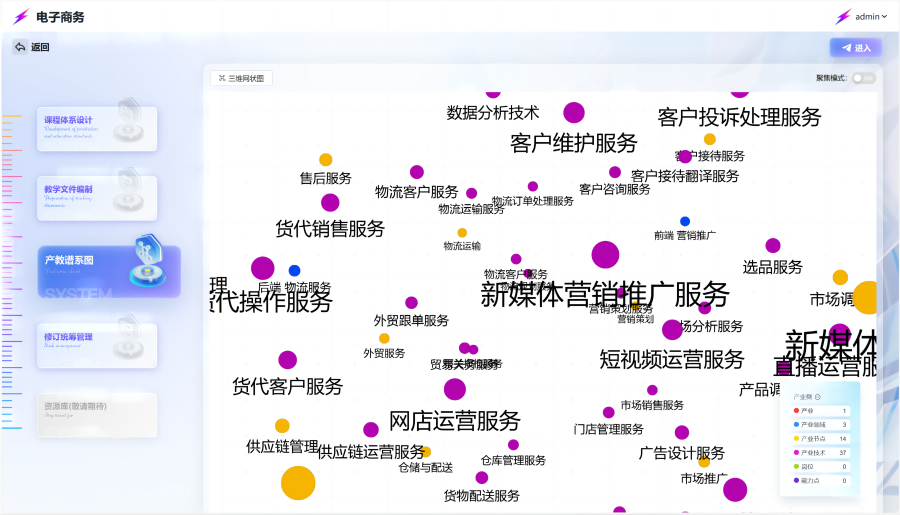Open the 三维网状图 view selector
The image size is (900, 515).
[x=241, y=78]
